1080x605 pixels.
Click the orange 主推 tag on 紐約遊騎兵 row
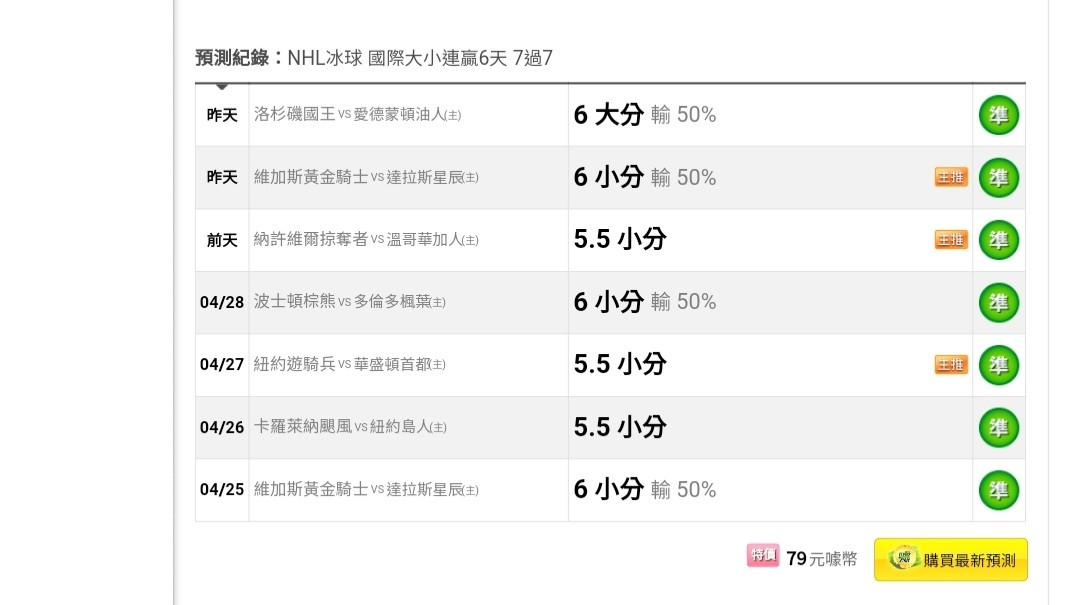pyautogui.click(x=951, y=365)
